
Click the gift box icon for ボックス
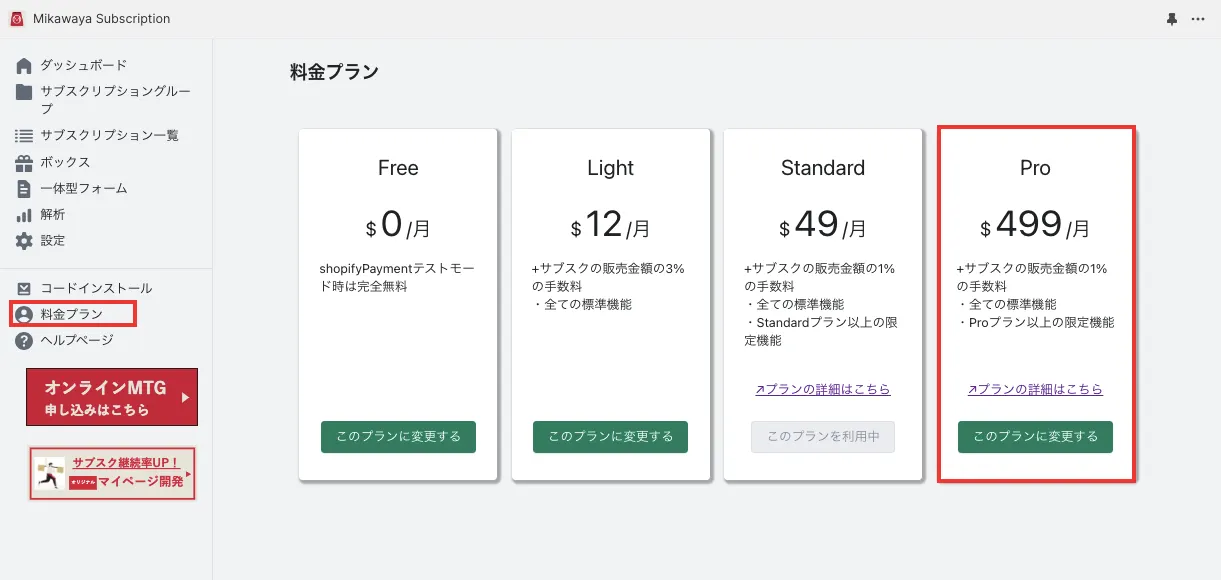24,163
